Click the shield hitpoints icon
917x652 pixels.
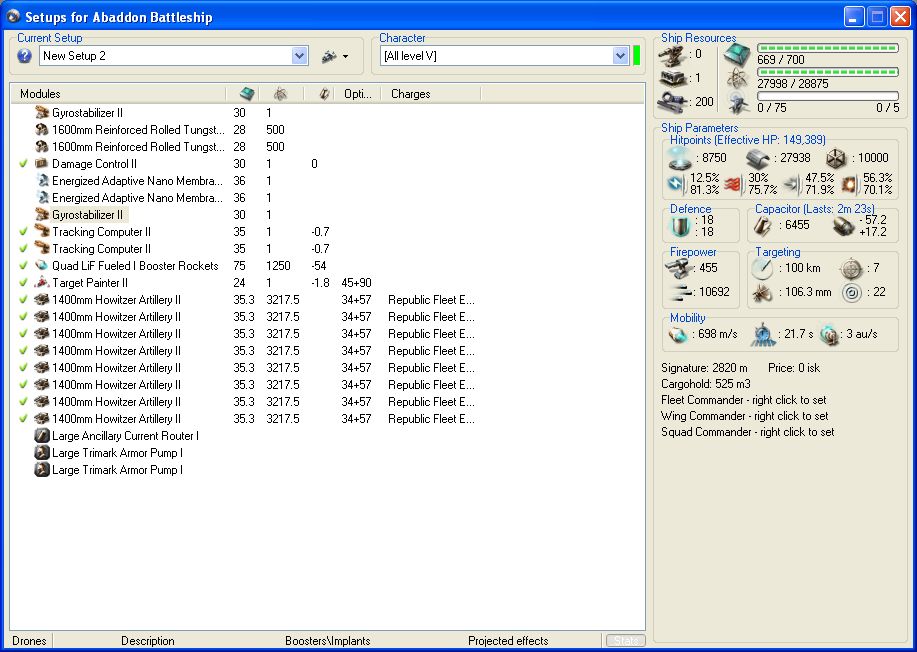[x=679, y=158]
